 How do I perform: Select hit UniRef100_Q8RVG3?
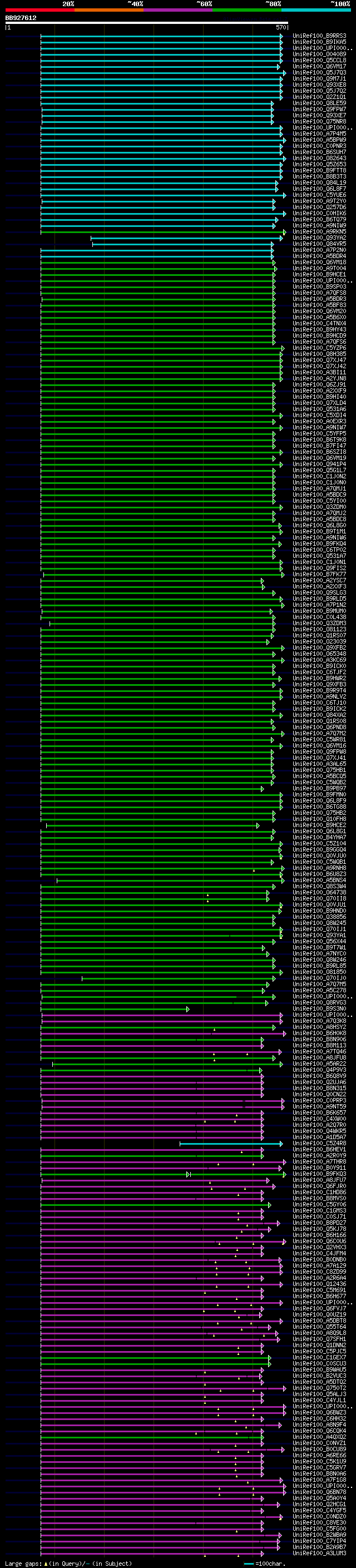[x=319, y=1002]
